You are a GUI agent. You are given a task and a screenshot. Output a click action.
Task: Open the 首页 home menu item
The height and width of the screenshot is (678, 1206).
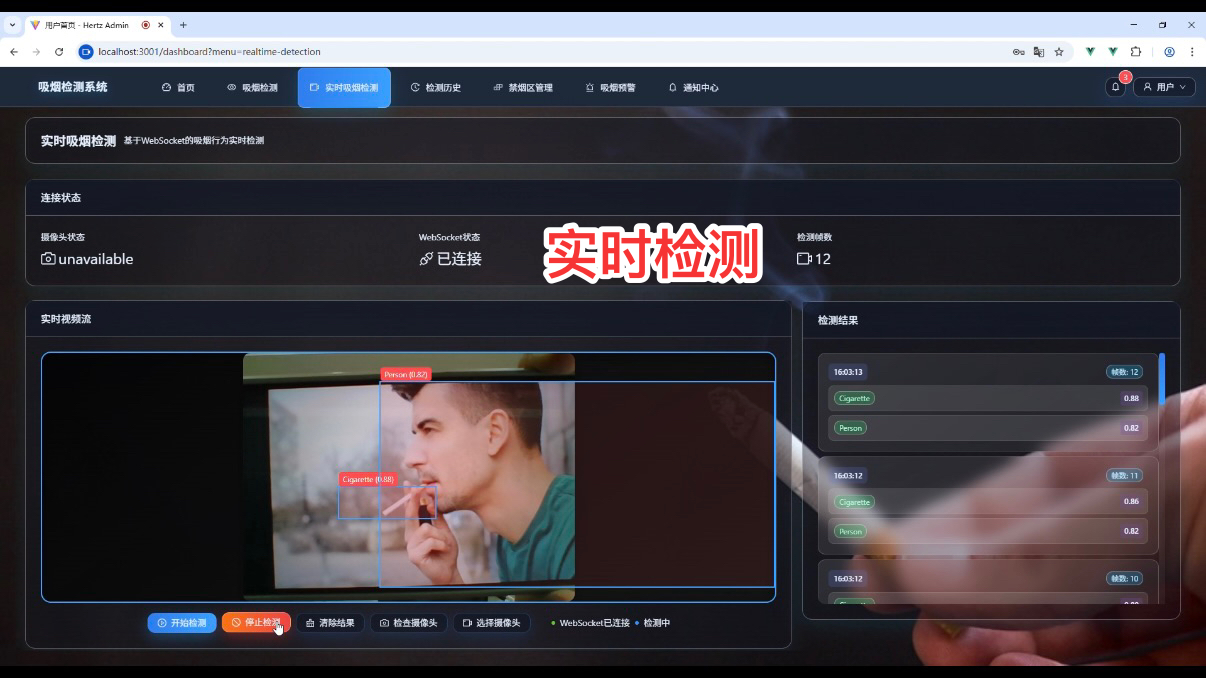(178, 88)
